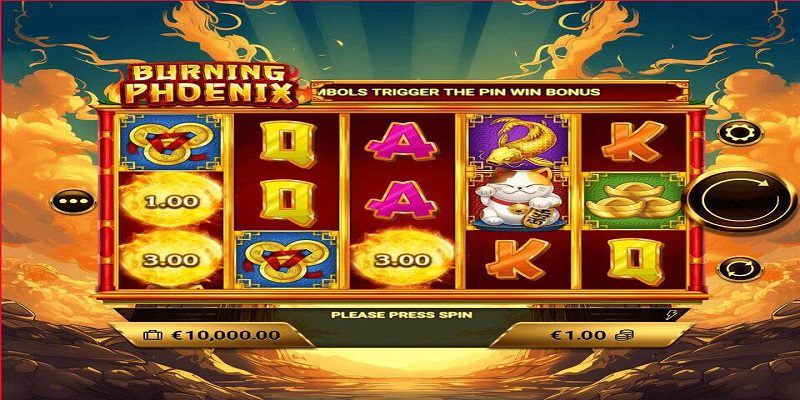Click the Please Press Spin message bar

(x=402, y=315)
